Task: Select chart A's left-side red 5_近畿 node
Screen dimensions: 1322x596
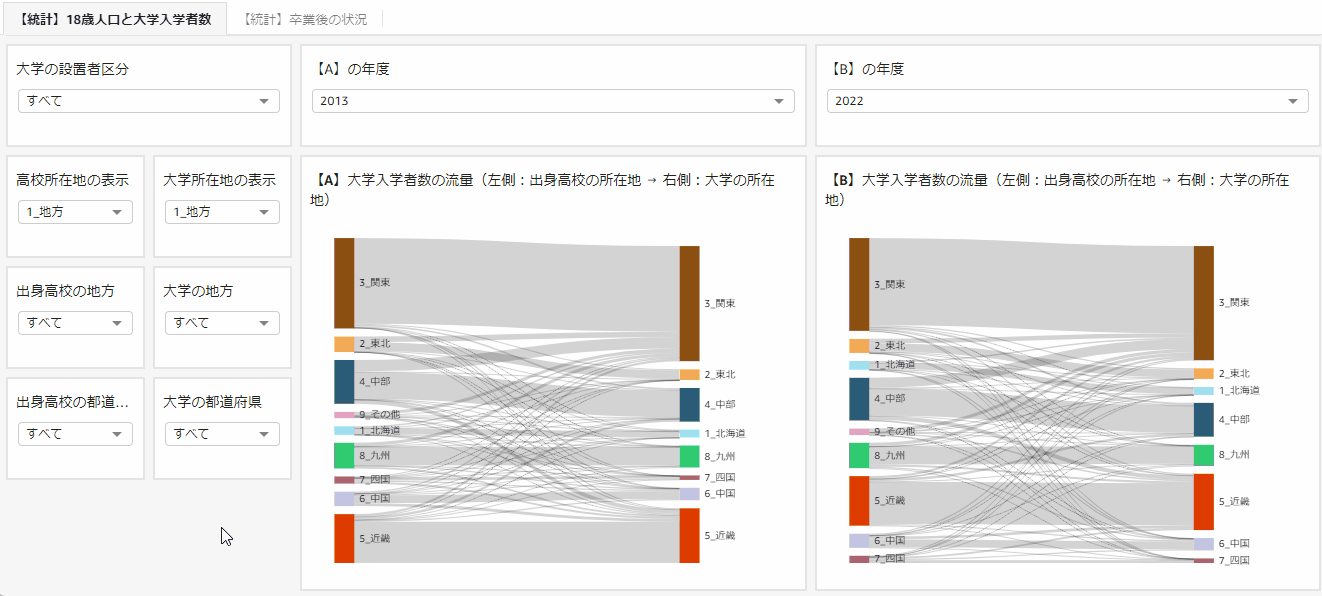Action: [344, 538]
